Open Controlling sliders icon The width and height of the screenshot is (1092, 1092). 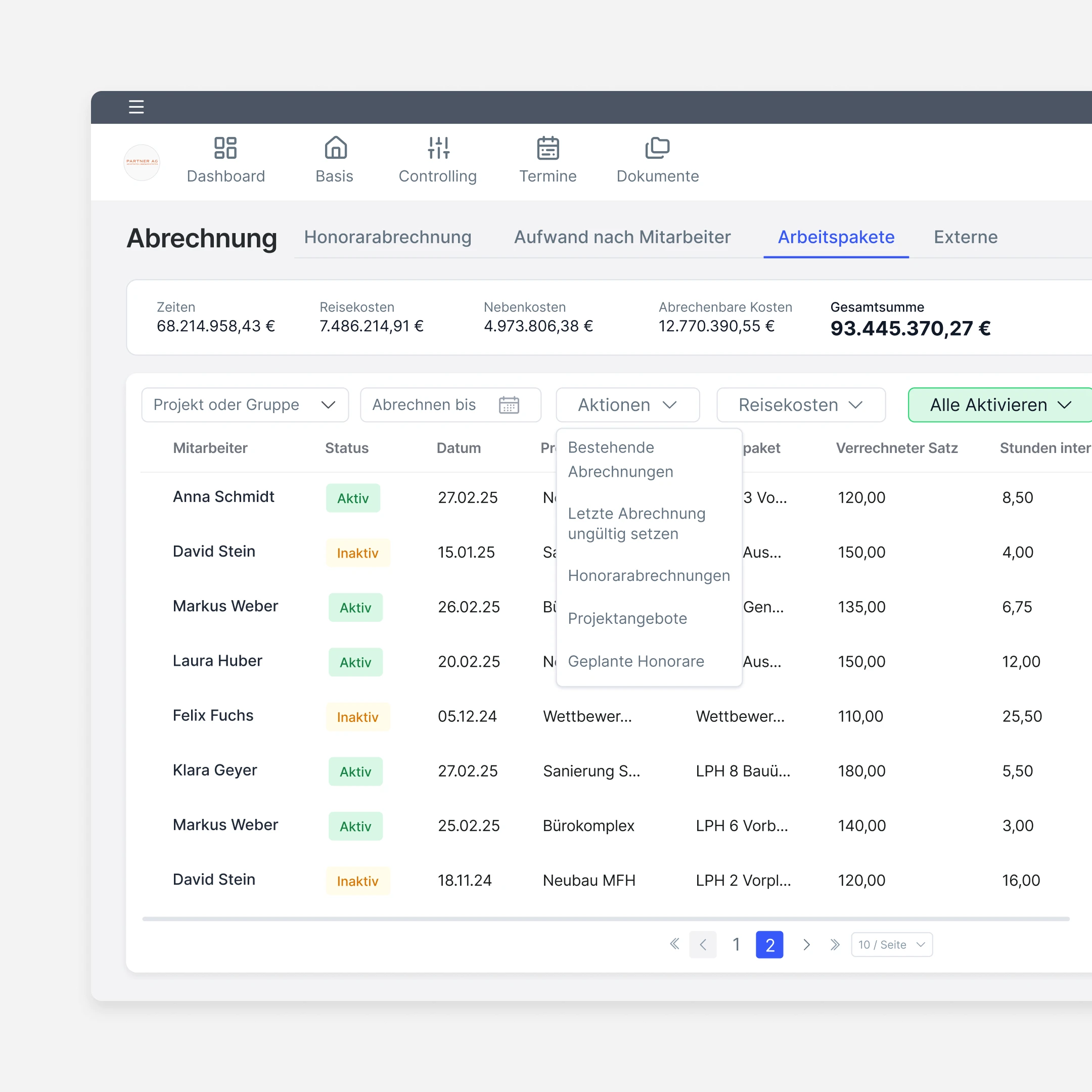click(x=438, y=148)
